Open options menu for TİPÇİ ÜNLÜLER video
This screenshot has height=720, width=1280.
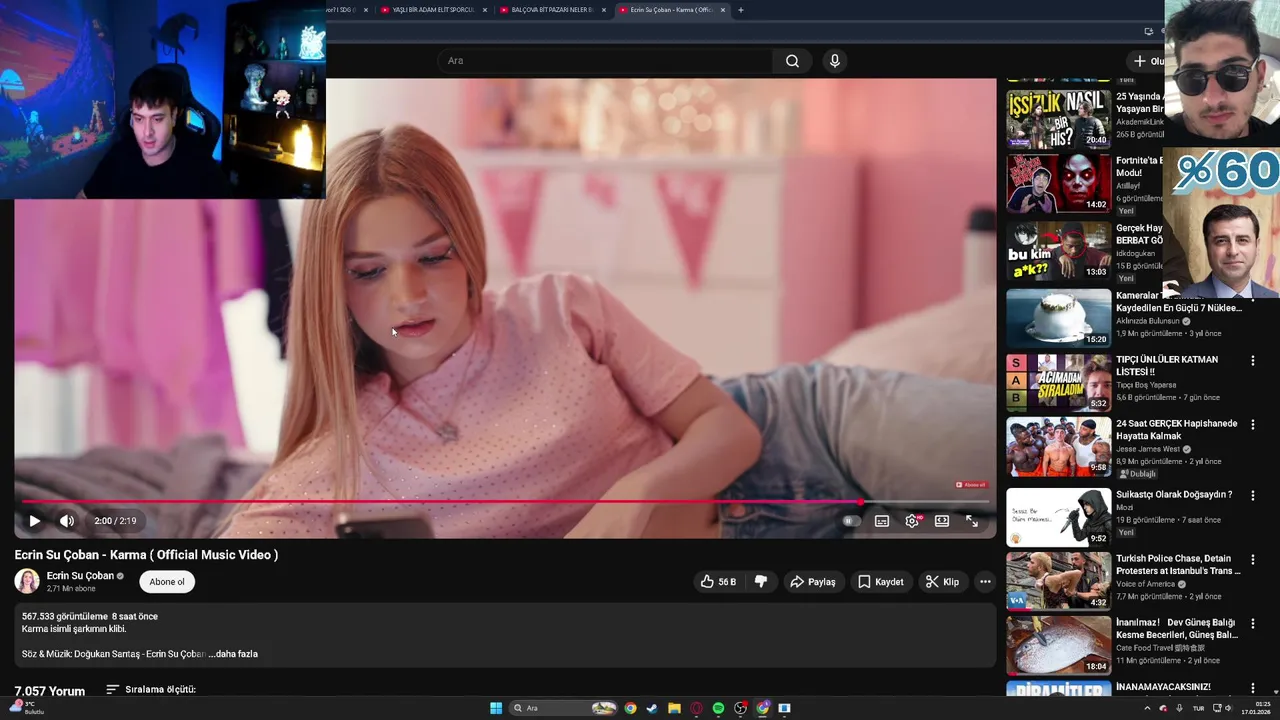1253,360
